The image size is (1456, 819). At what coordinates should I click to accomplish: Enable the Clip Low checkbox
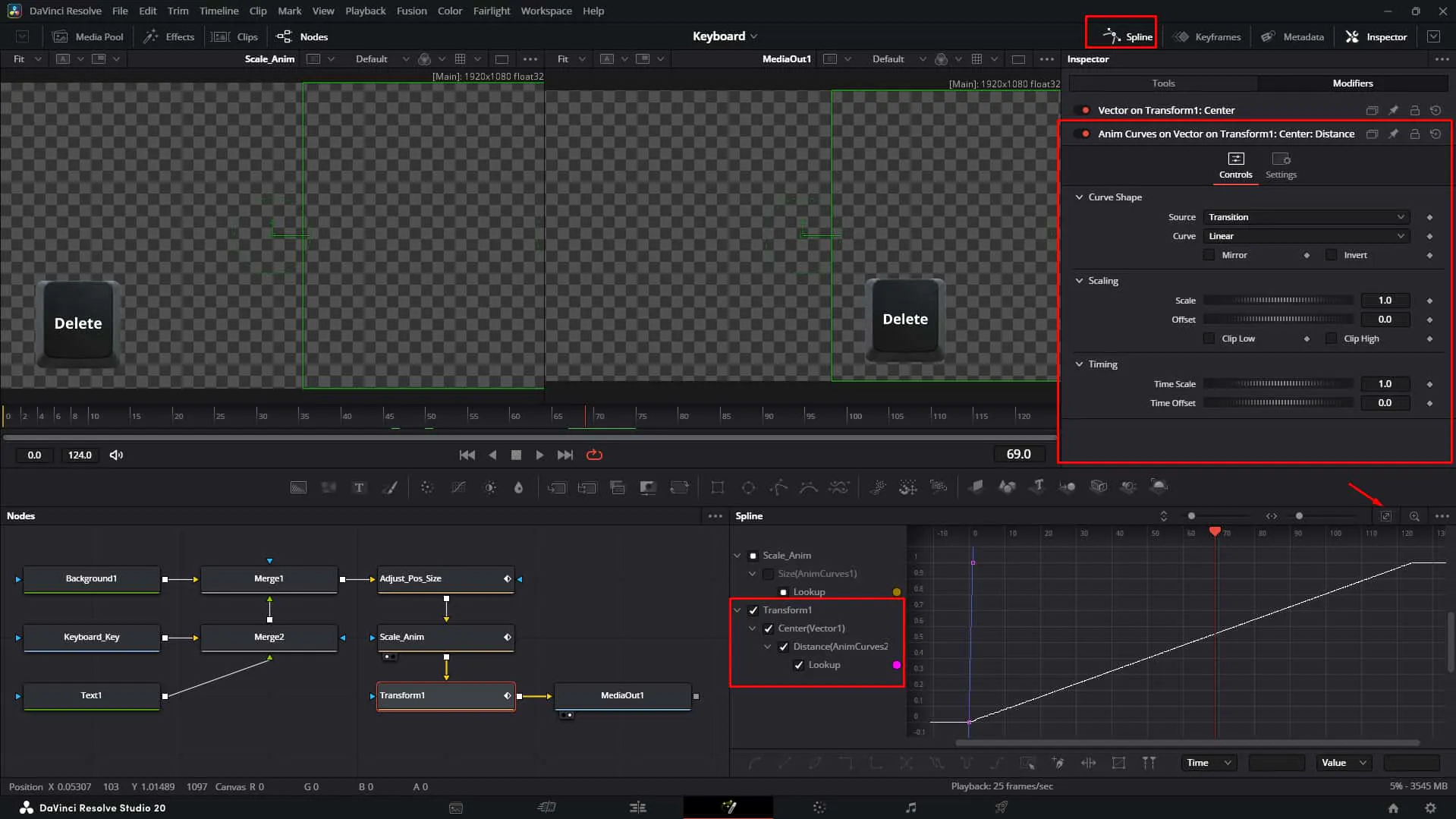[1209, 339]
